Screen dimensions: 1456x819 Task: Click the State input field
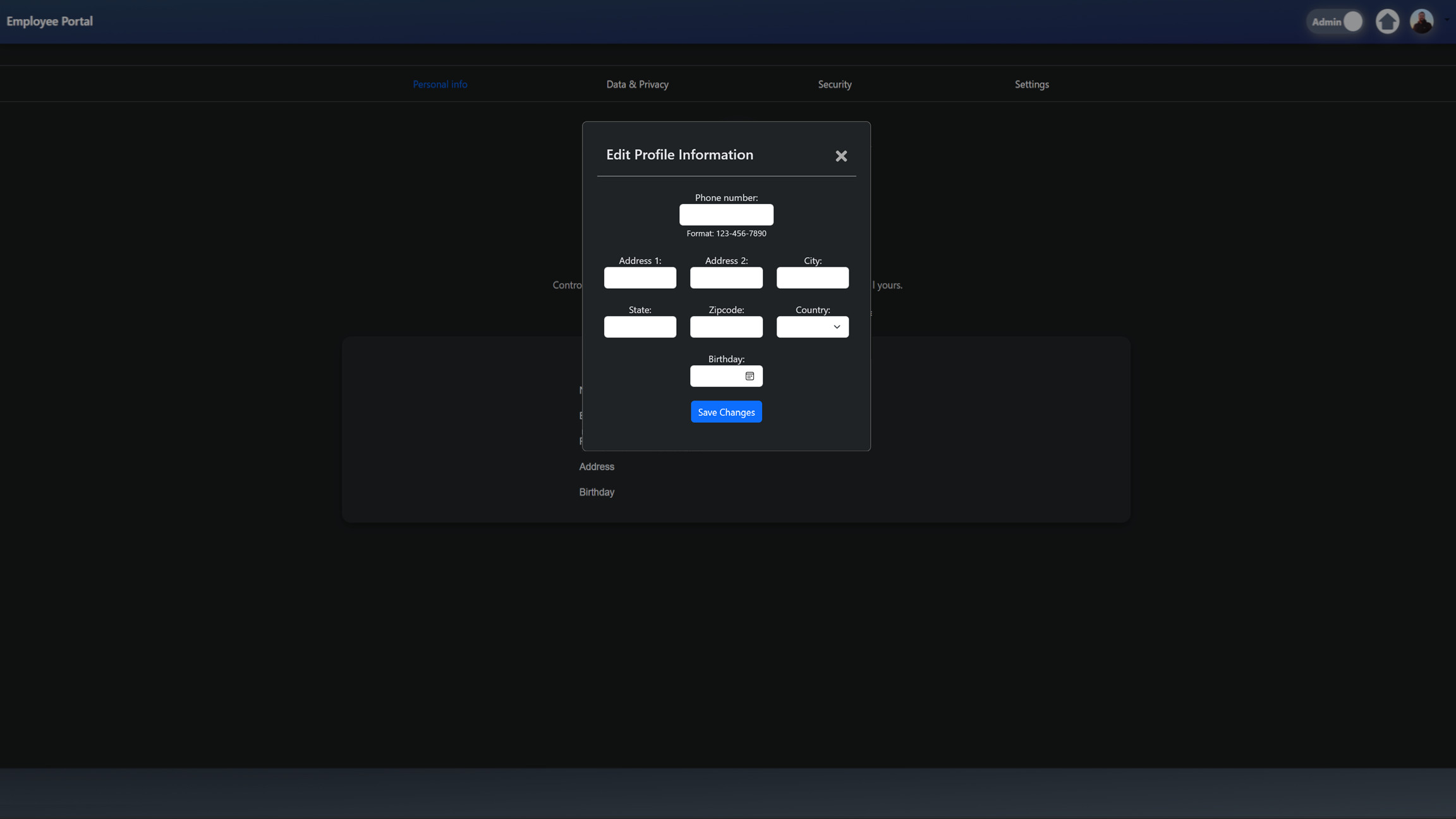[x=640, y=327]
